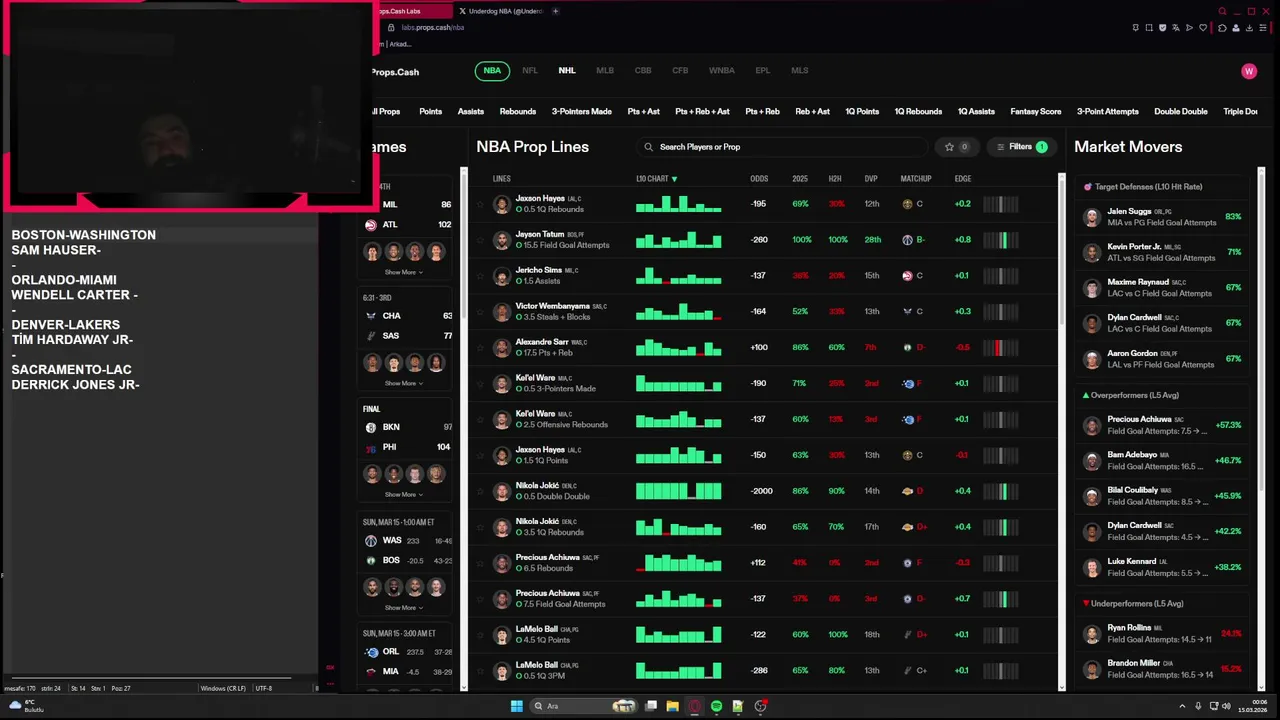Open Bam Adebayo overperformer entry
This screenshot has height=720, width=1280.
point(1163,461)
